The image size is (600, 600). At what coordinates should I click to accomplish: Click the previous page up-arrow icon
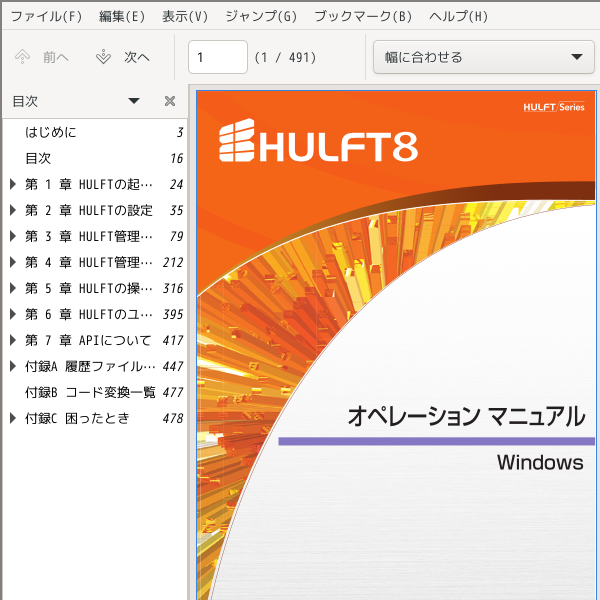coord(23,57)
